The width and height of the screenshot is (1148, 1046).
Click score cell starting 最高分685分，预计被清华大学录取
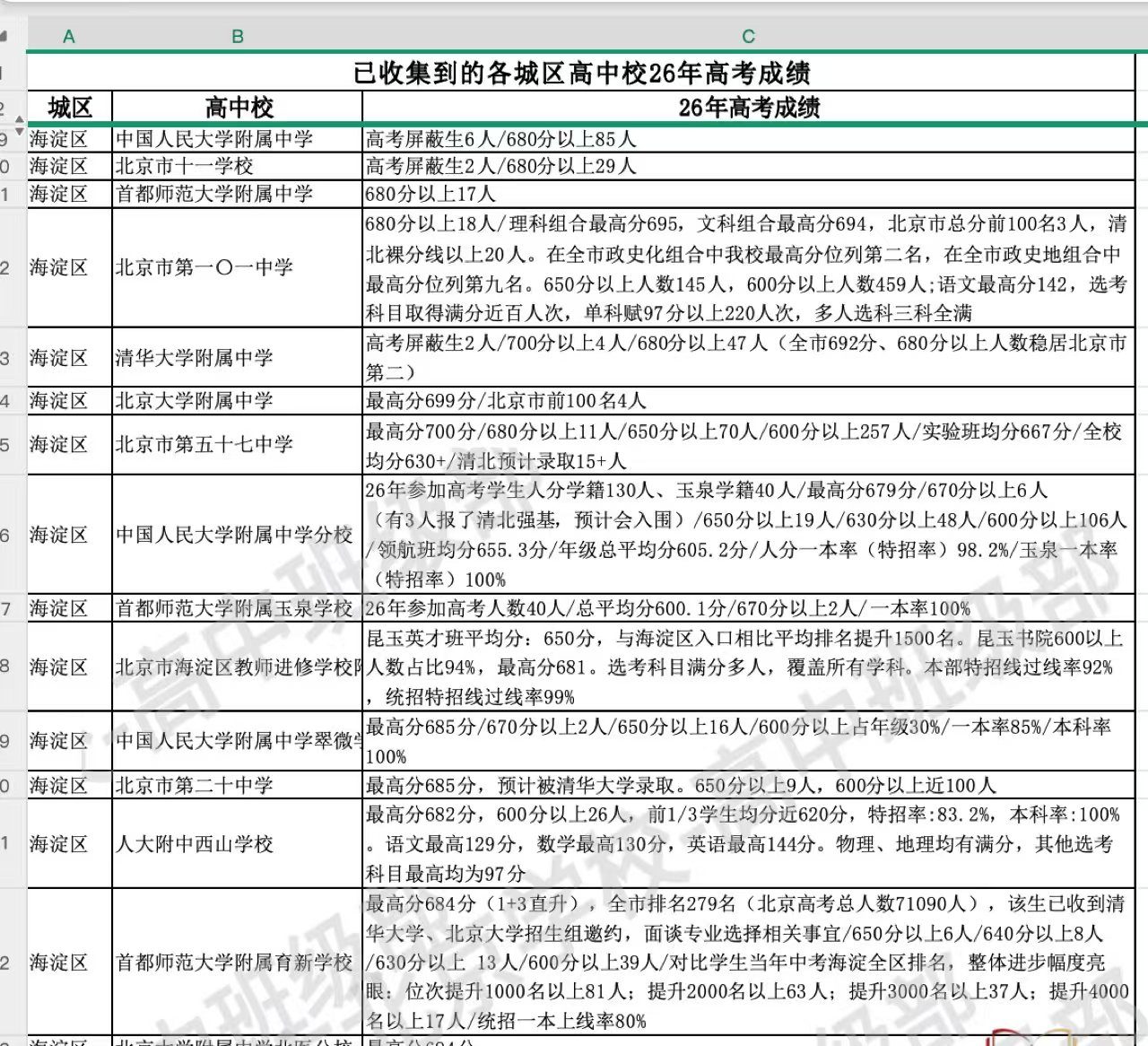pyautogui.click(x=749, y=785)
